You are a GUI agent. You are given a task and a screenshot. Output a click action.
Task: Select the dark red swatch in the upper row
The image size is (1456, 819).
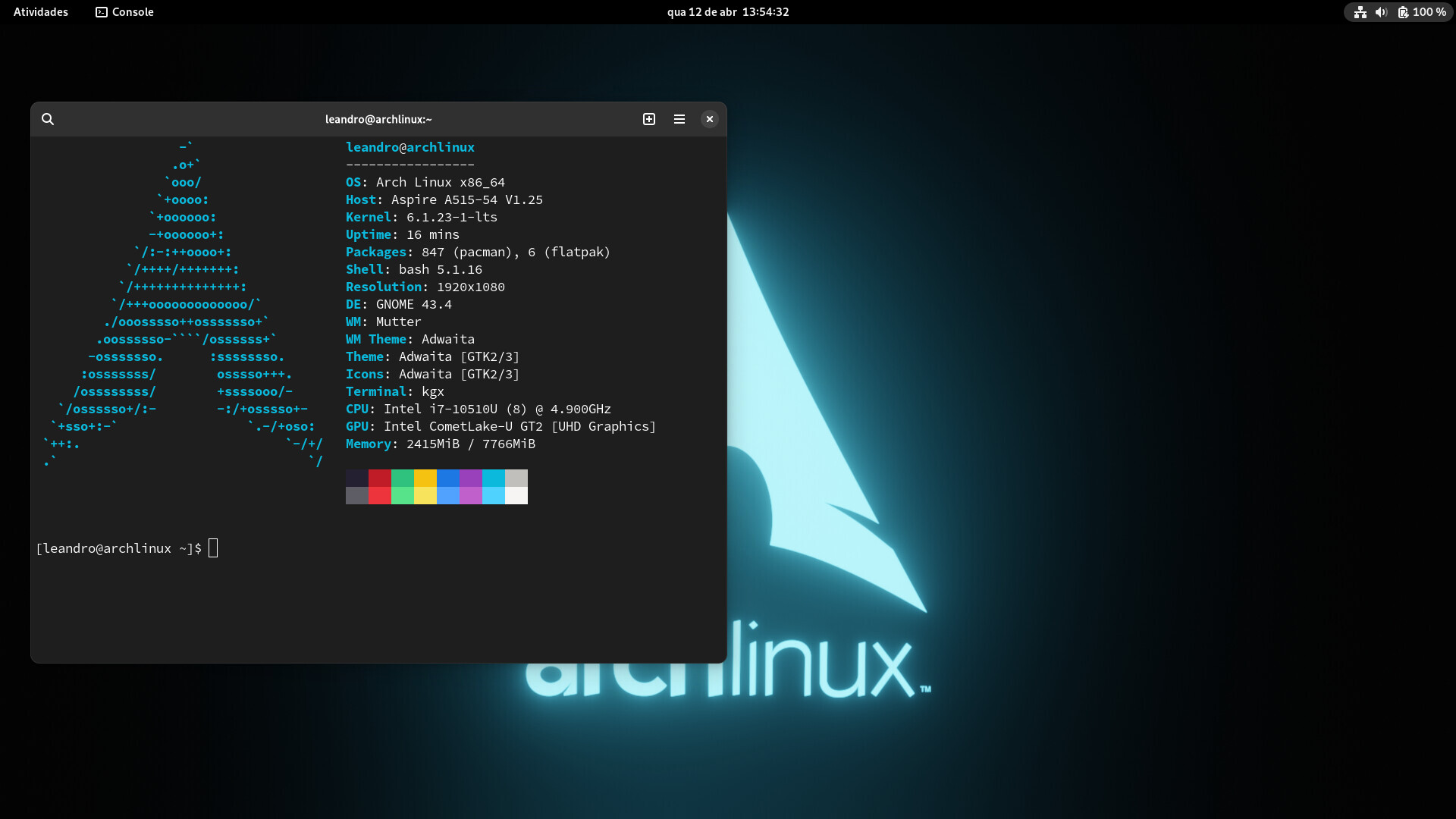click(x=380, y=478)
